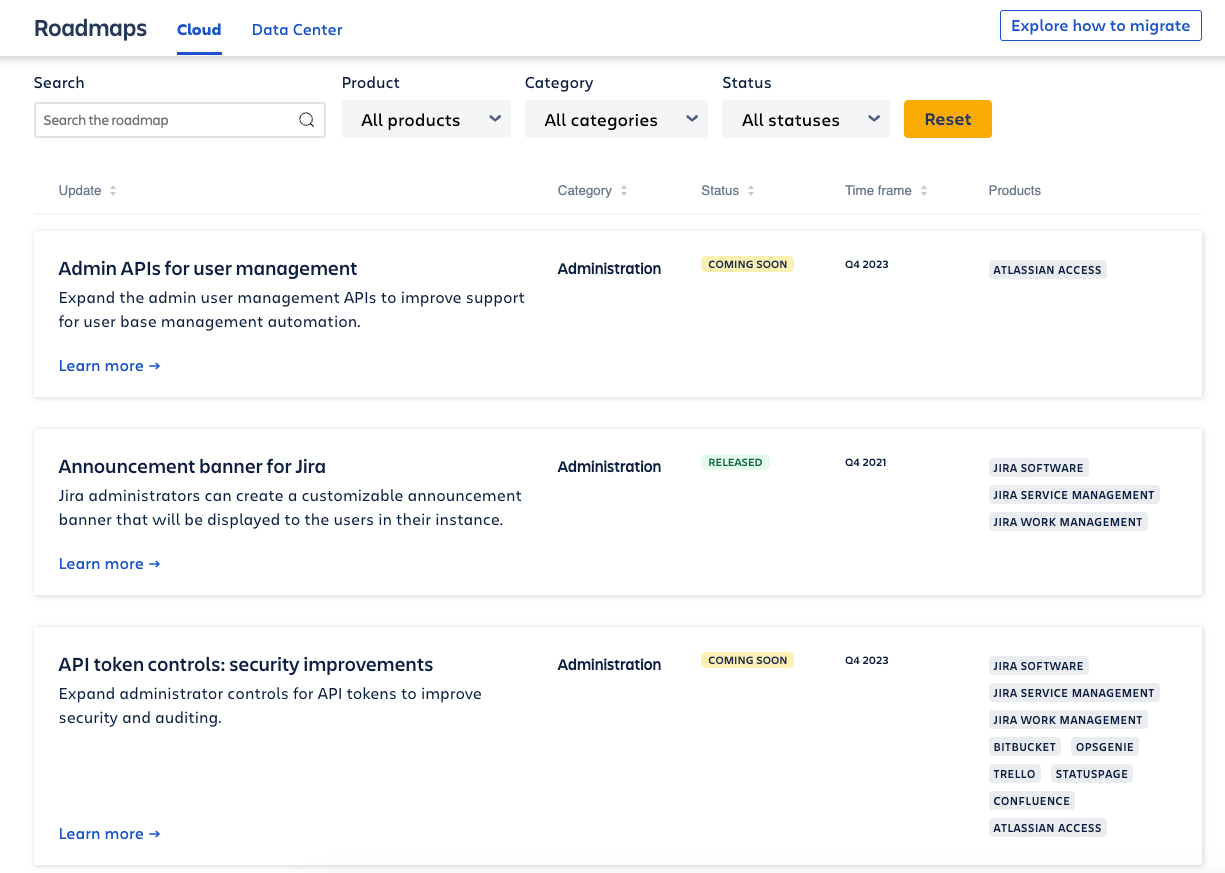Click the Products column header
1225x873 pixels.
click(x=1015, y=191)
